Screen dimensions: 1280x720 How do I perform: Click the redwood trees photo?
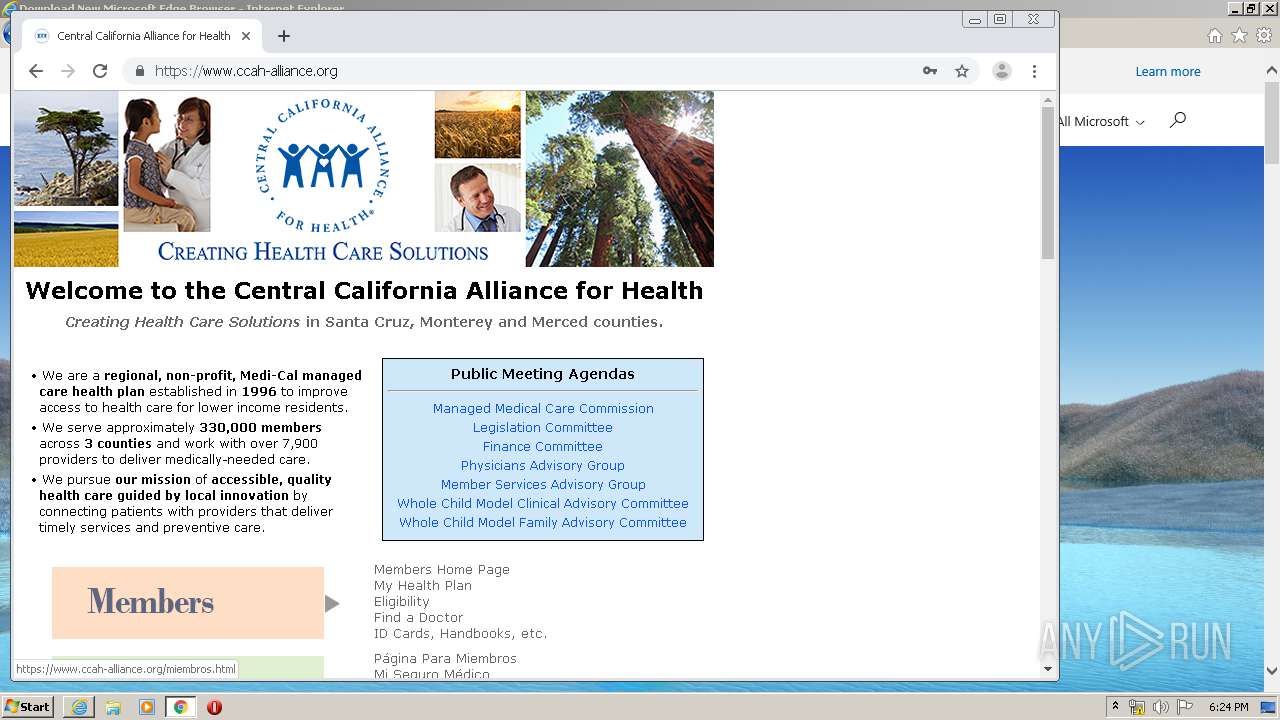[x=620, y=179]
